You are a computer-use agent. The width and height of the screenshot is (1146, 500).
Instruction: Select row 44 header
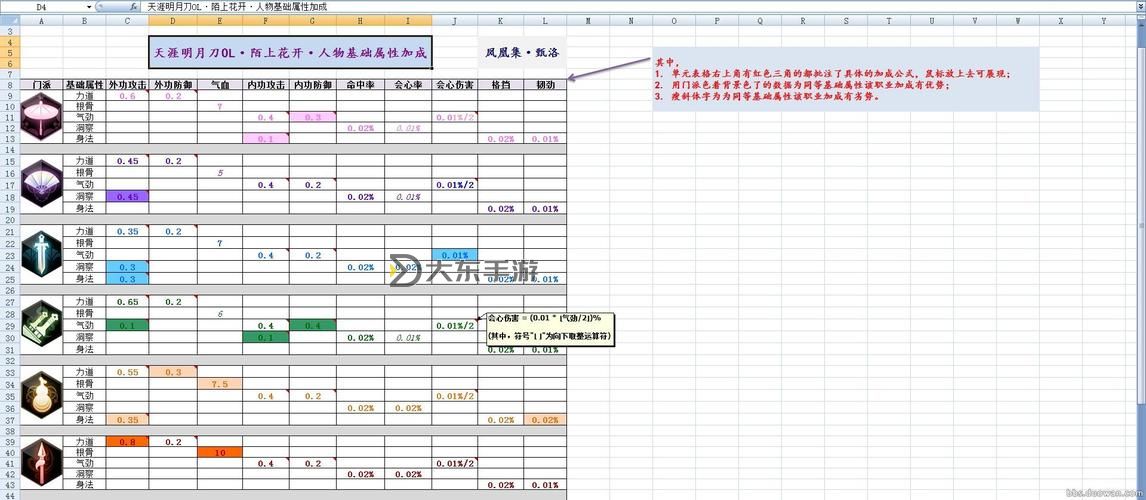[x=9, y=495]
